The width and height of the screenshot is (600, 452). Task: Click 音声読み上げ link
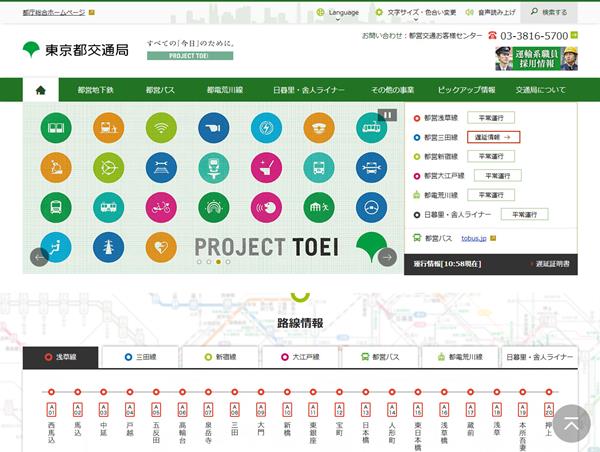[x=490, y=13]
